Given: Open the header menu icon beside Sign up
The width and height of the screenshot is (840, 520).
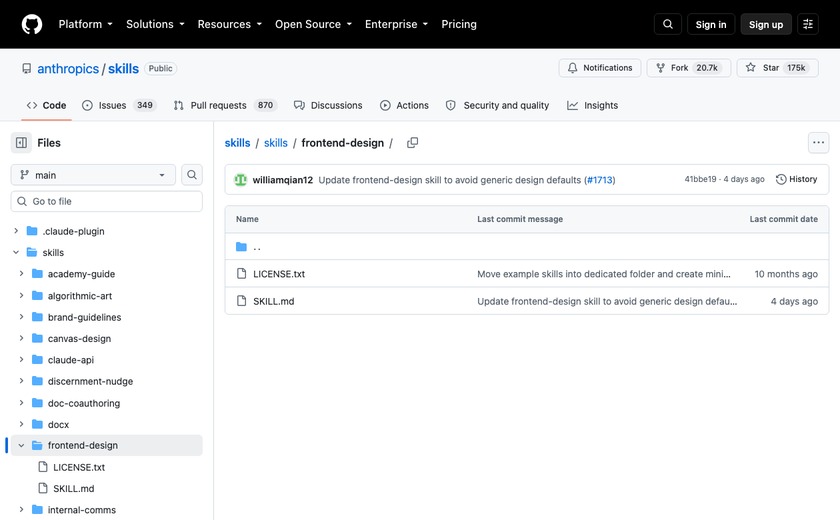Looking at the screenshot, I should click(x=808, y=24).
